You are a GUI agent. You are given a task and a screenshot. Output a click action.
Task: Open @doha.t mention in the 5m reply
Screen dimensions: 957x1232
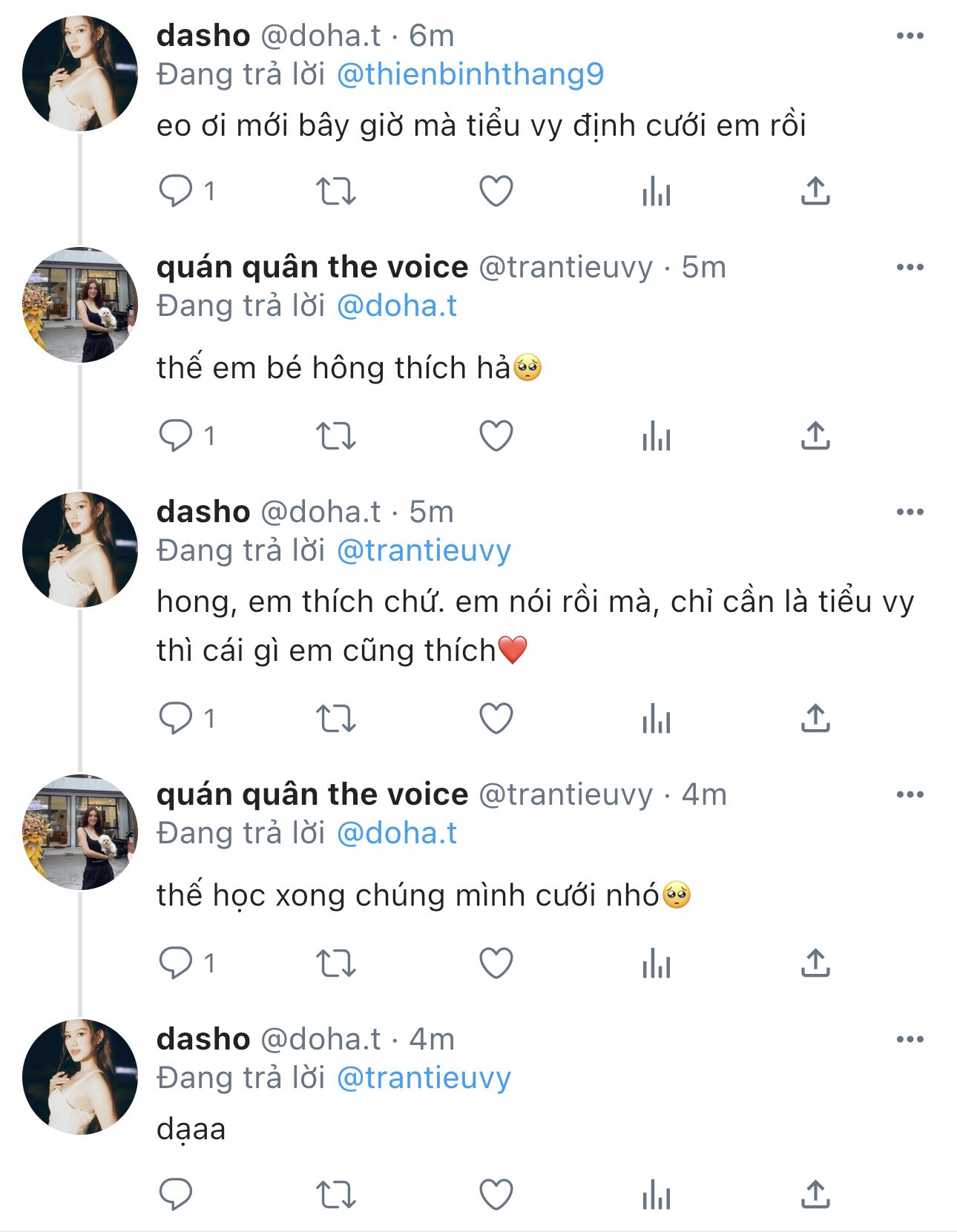pyautogui.click(x=397, y=306)
